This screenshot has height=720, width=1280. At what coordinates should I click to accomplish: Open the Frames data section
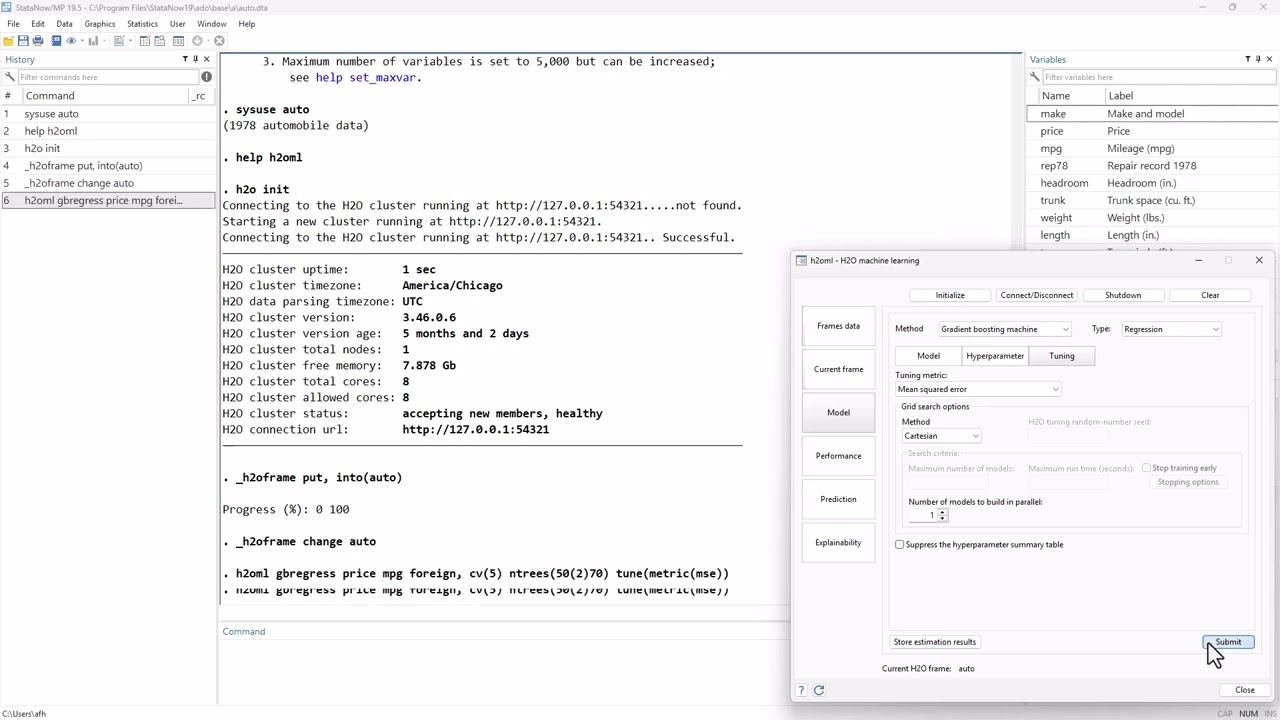(x=838, y=326)
